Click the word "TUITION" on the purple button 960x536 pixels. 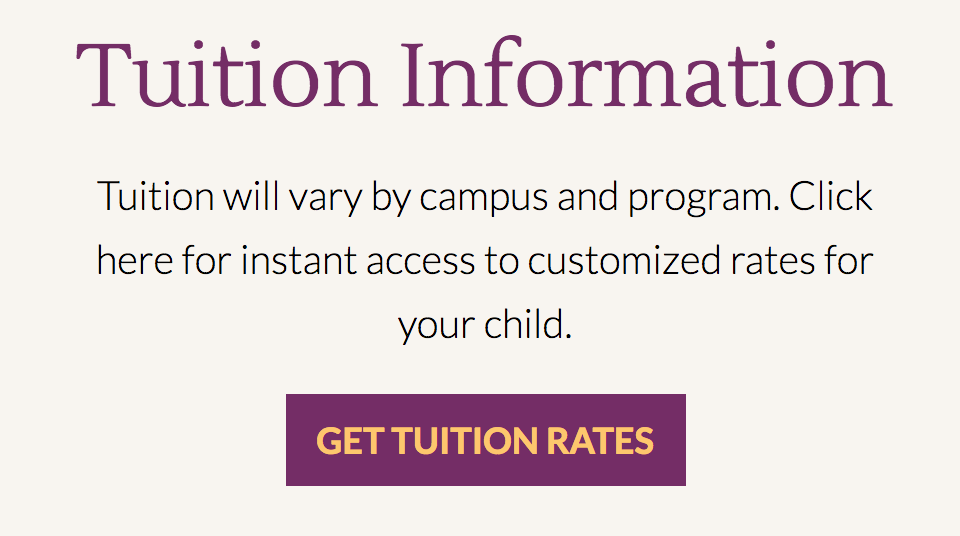click(464, 441)
